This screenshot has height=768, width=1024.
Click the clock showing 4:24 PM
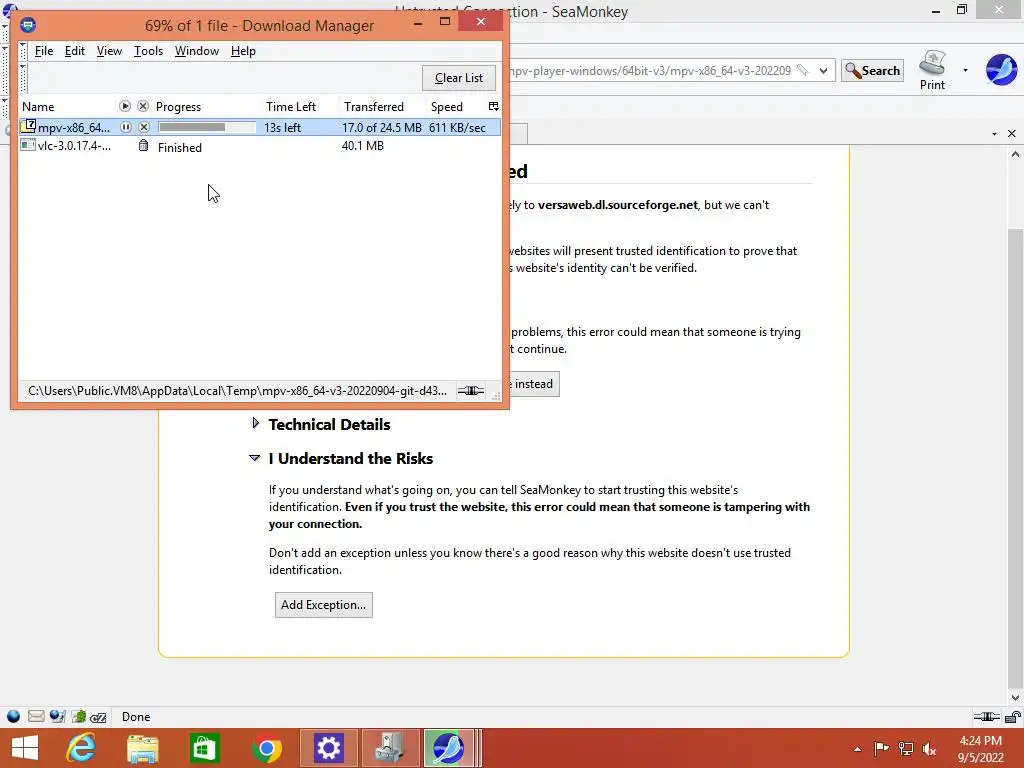coord(980,741)
